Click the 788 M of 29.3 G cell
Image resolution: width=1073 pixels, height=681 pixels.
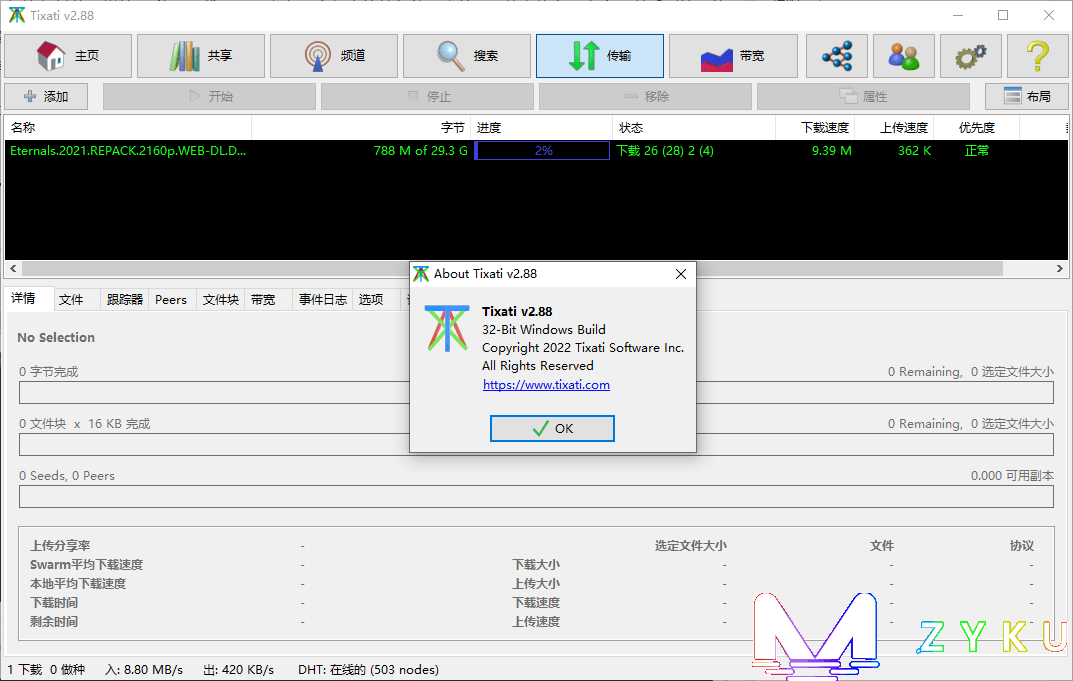[421, 151]
